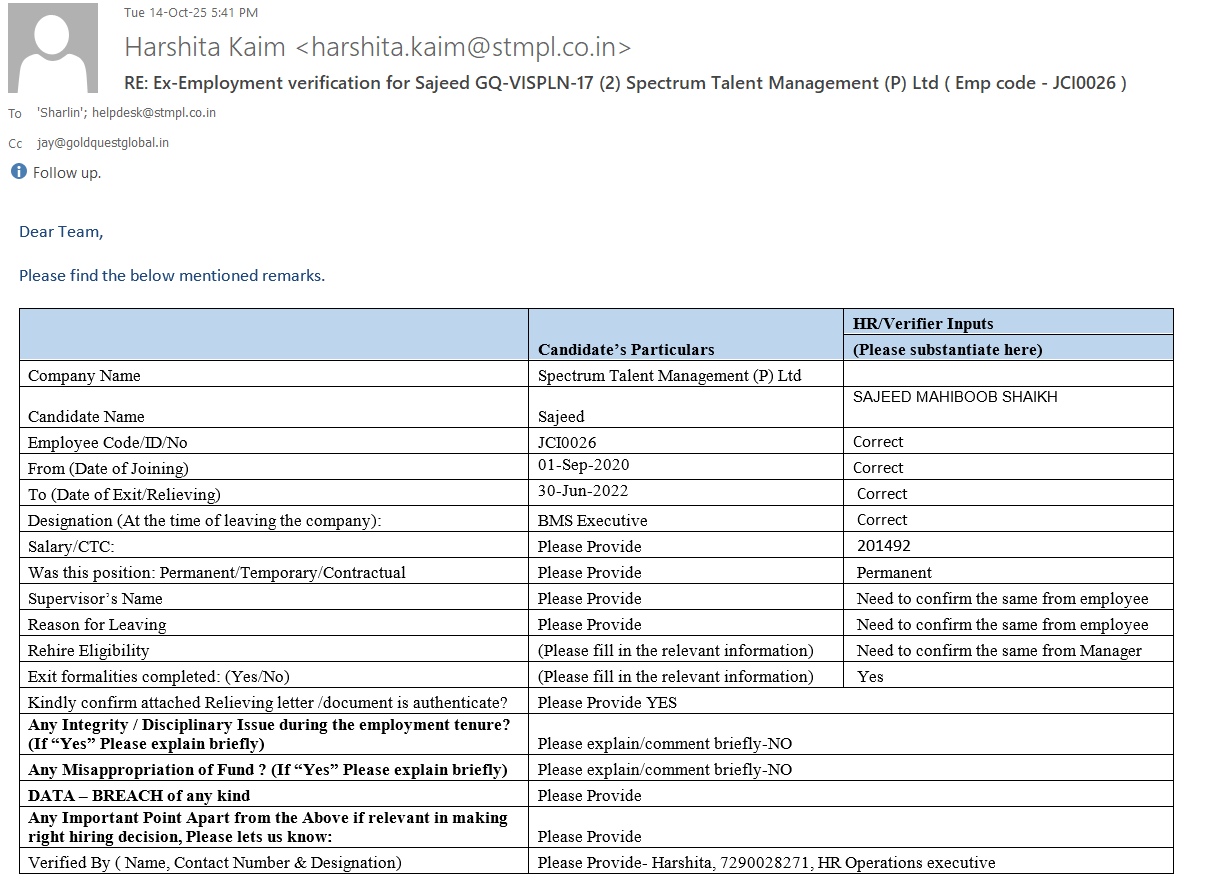Click the date '01-Sep-2020'
This screenshot has height=887, width=1206.
point(584,465)
